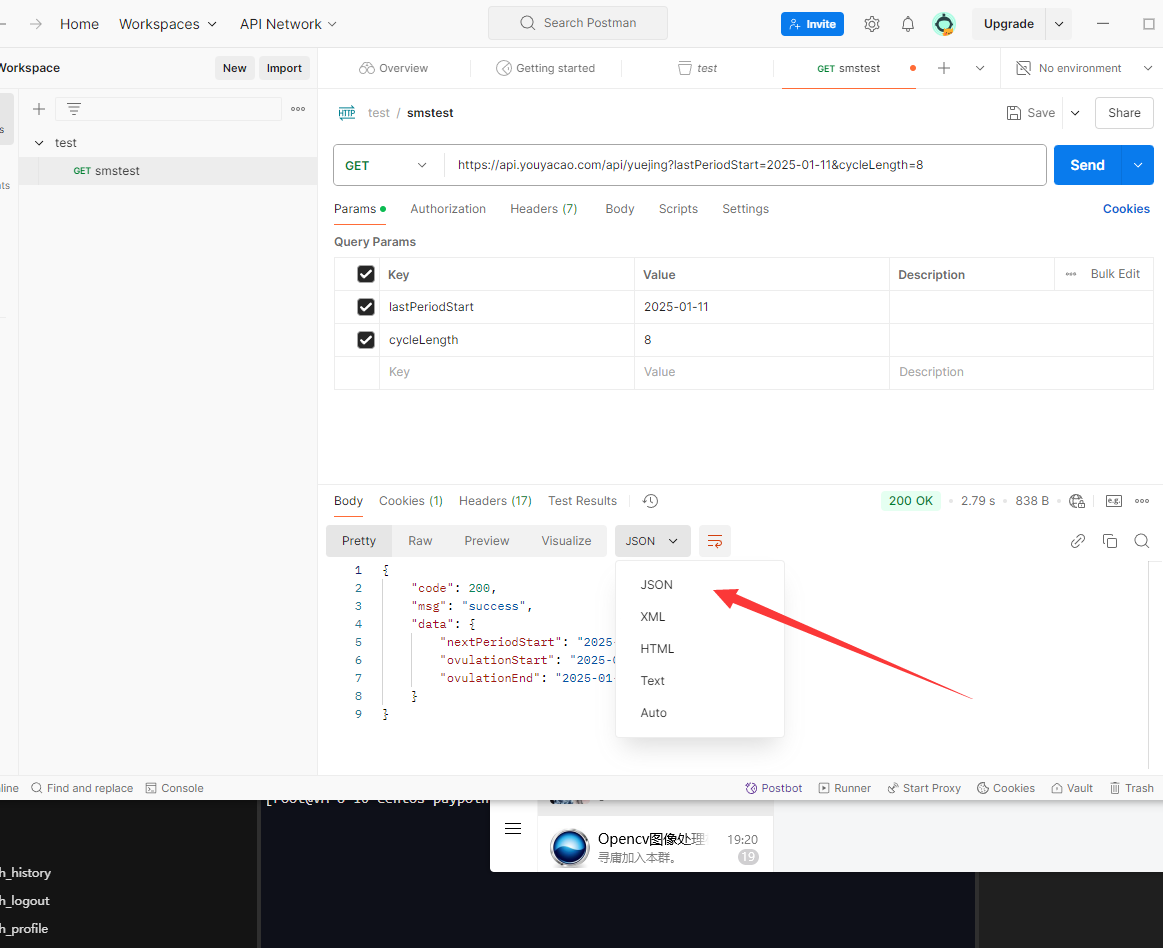The width and height of the screenshot is (1163, 948).
Task: Uncheck lastPeriodStart parameter
Action: 366,306
